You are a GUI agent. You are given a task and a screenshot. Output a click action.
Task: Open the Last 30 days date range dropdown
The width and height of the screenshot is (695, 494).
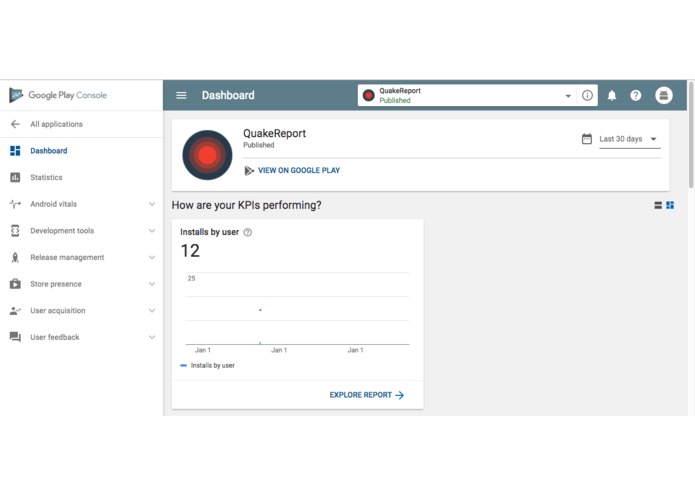click(x=629, y=139)
